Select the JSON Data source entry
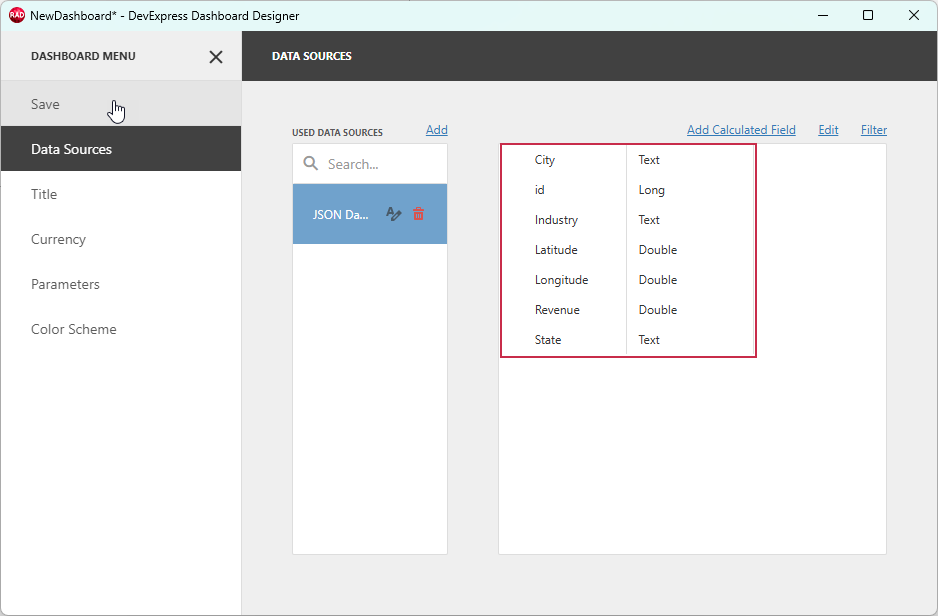 coord(340,213)
